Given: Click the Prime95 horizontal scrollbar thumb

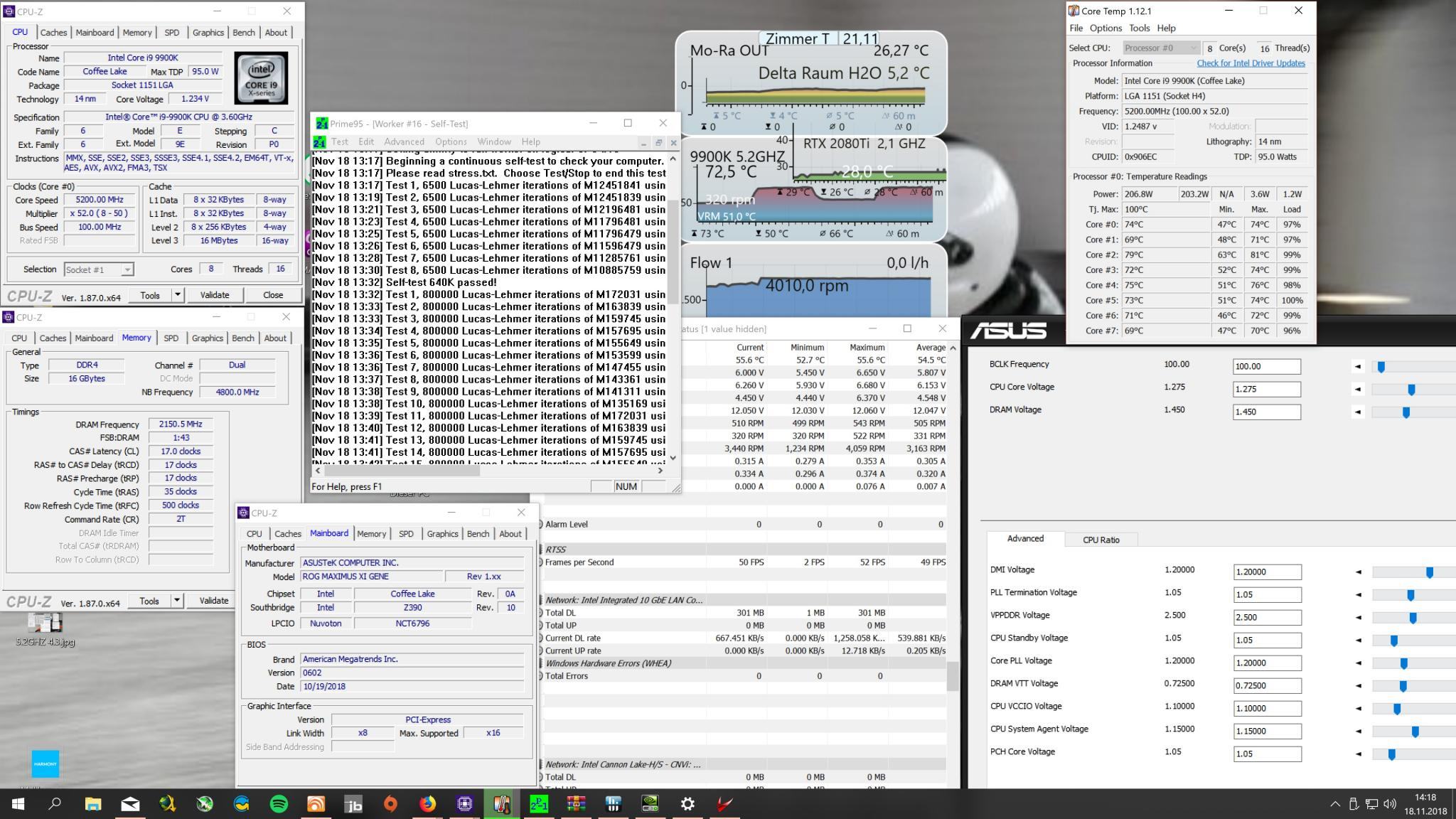Looking at the screenshot, I should [x=402, y=470].
